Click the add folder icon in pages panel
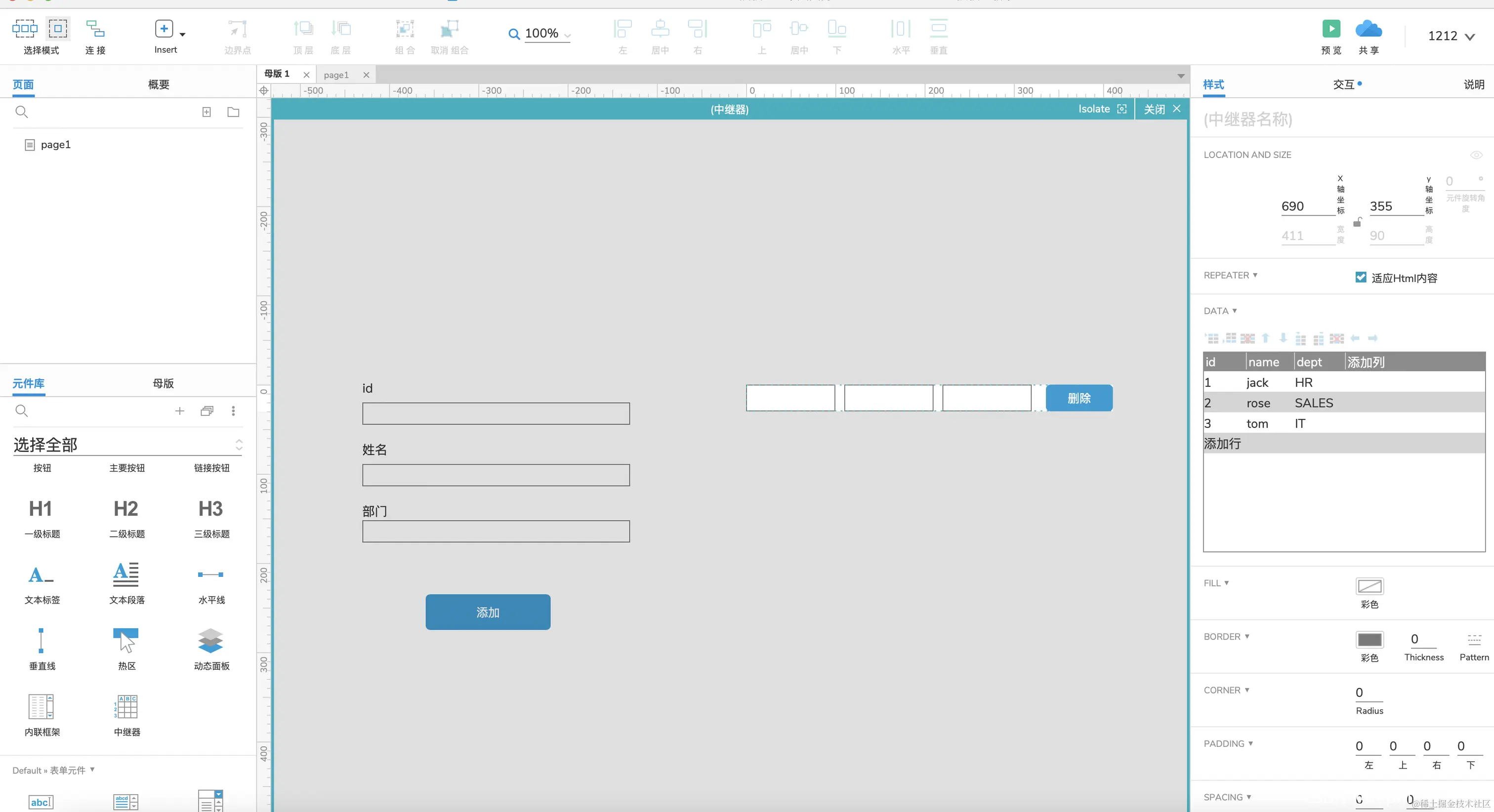The image size is (1494, 812). tap(233, 112)
